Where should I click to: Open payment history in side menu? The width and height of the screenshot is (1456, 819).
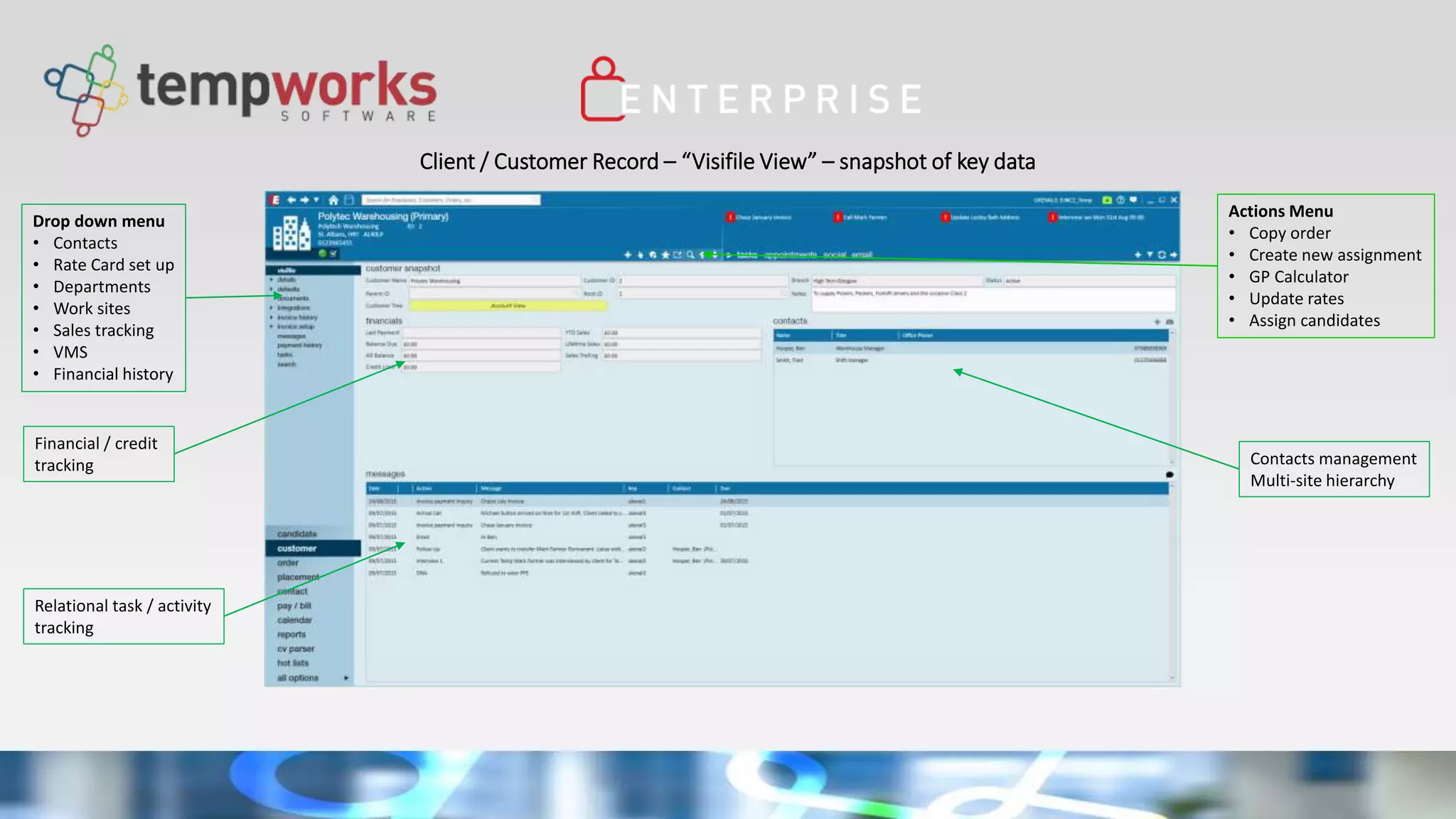[x=299, y=345]
